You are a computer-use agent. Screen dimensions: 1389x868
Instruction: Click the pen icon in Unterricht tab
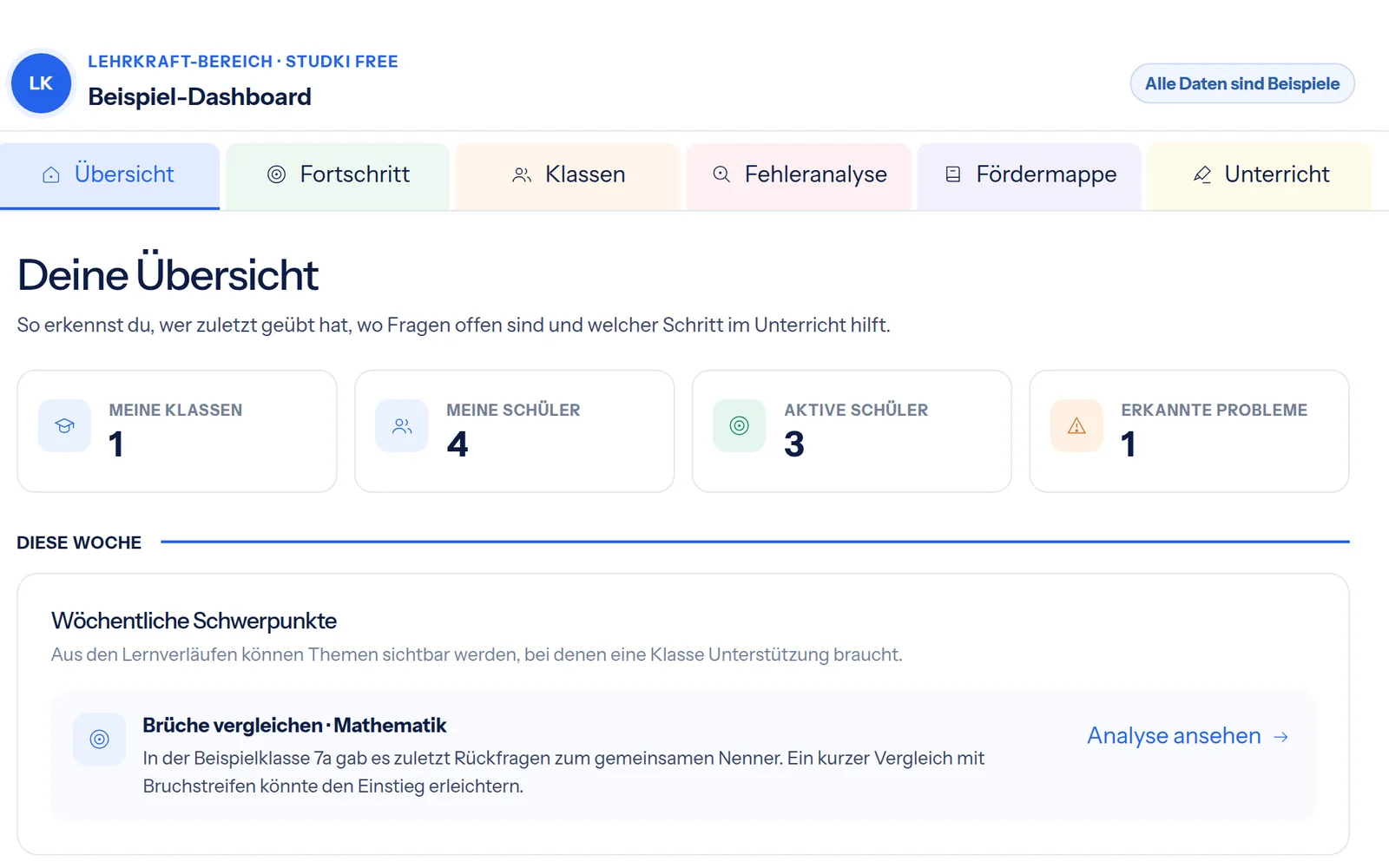[x=1202, y=174]
